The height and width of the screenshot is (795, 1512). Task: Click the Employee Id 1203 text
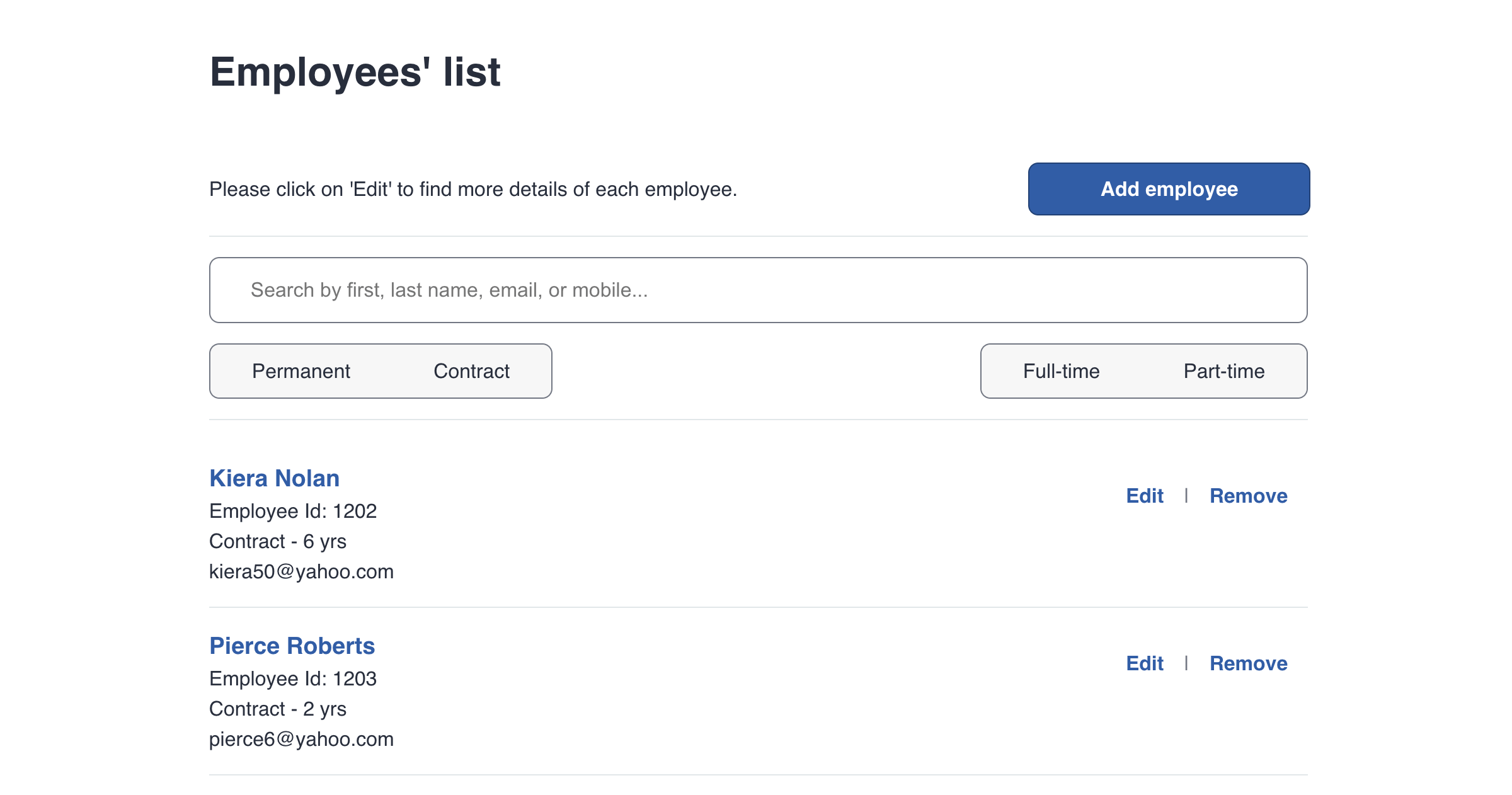coord(293,678)
